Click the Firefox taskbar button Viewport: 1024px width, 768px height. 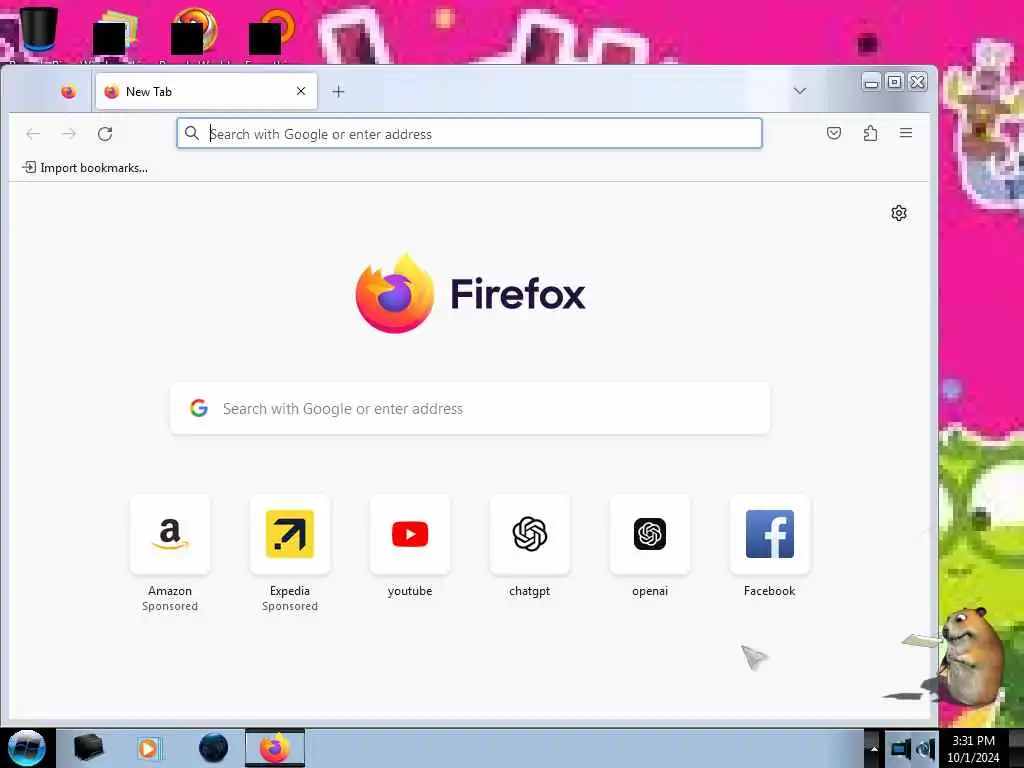[x=275, y=748]
